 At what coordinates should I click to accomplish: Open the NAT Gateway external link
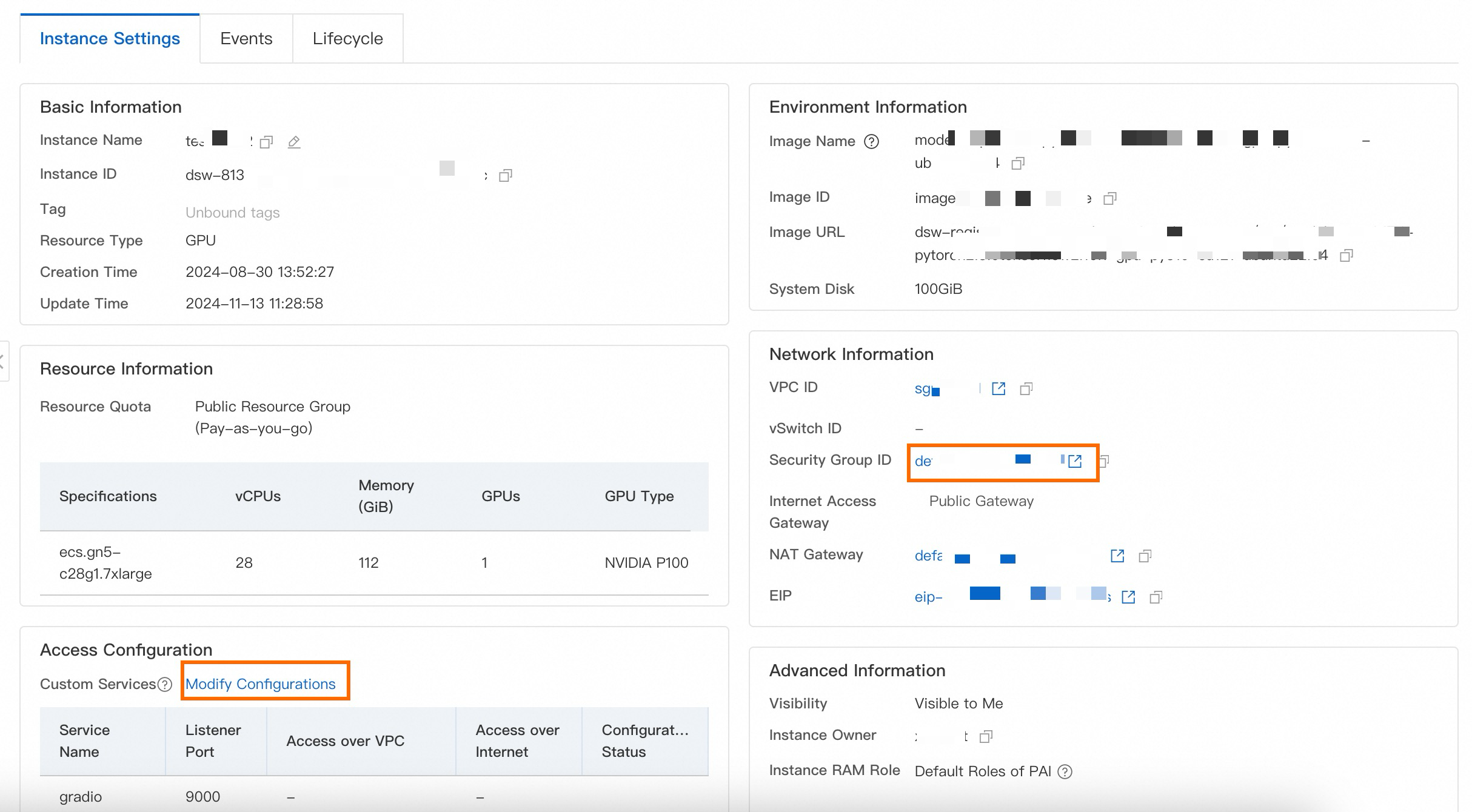click(1117, 556)
